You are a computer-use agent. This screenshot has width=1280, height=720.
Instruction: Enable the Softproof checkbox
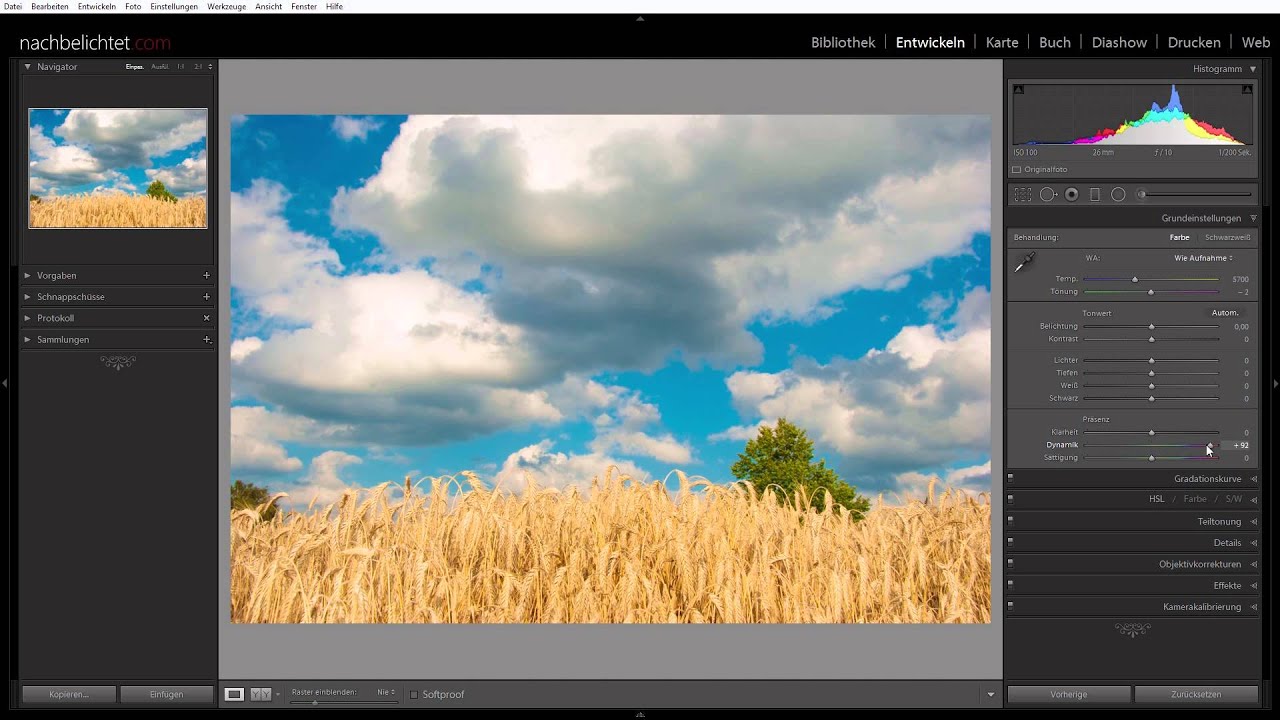click(x=414, y=694)
